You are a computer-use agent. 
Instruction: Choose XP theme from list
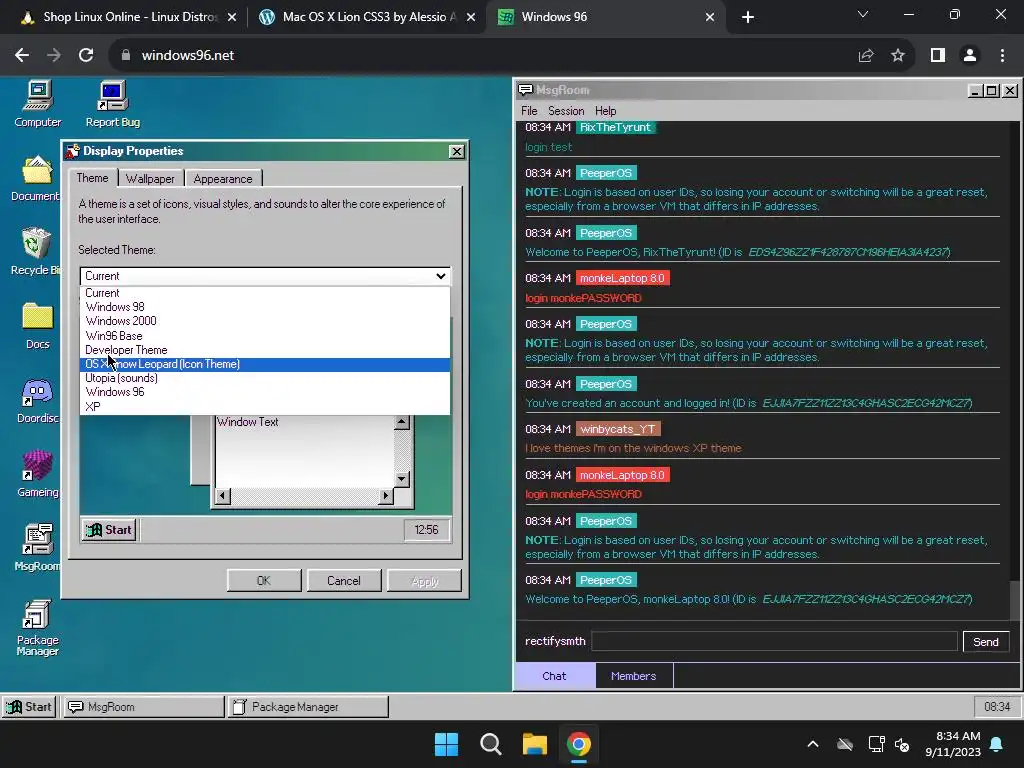[x=264, y=406]
